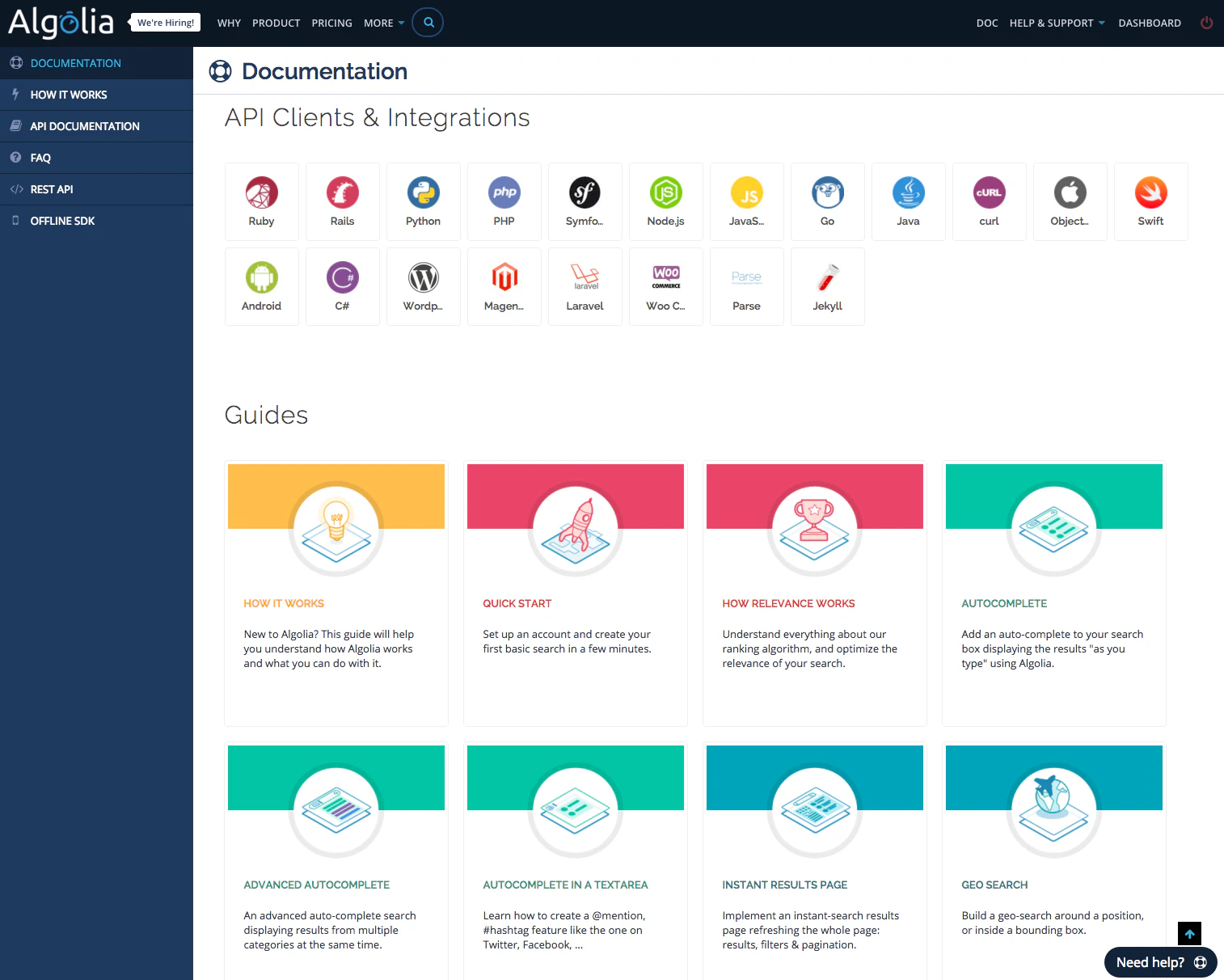Open the Ruby API client

pyautogui.click(x=261, y=201)
